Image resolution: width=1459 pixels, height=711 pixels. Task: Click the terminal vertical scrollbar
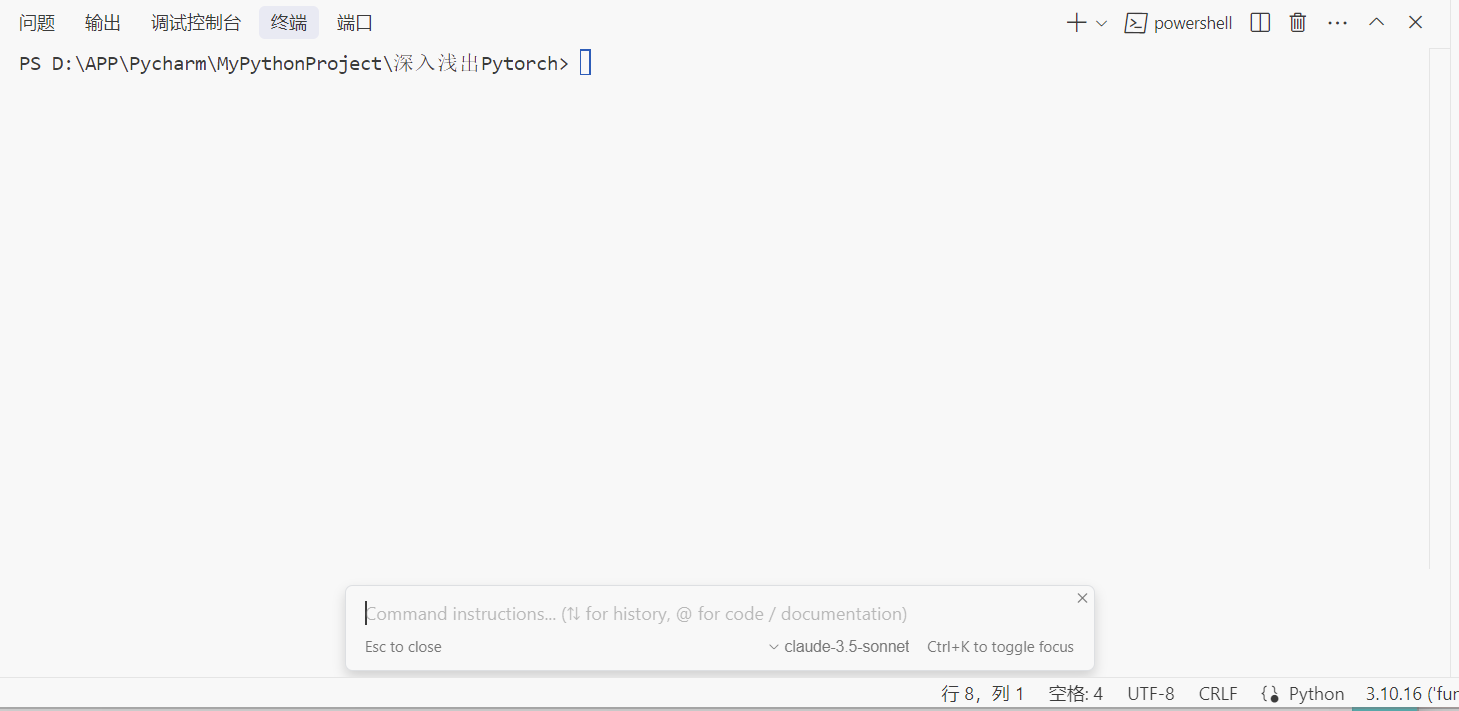[1439, 308]
